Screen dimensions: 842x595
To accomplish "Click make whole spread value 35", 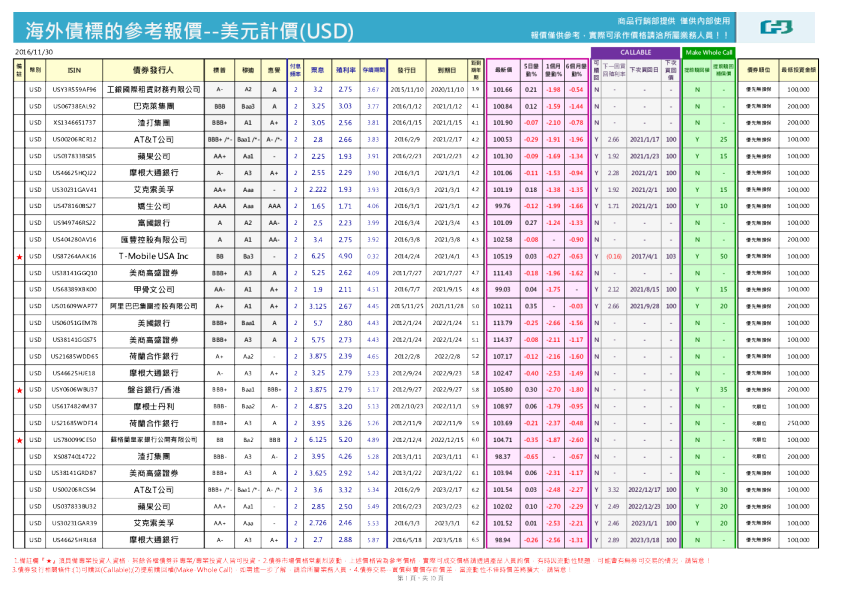I will coord(724,389).
